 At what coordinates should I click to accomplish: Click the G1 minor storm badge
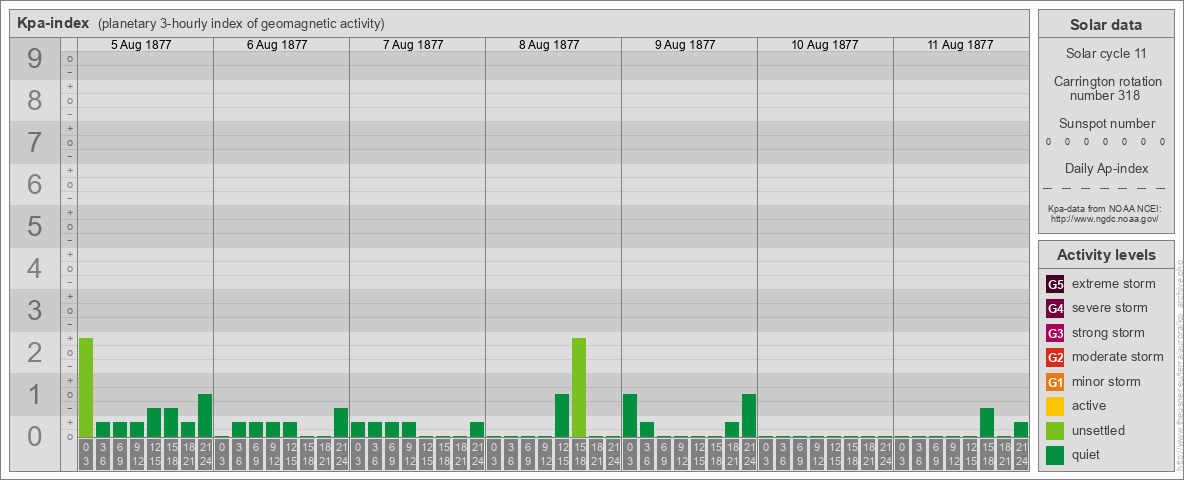pos(1055,382)
